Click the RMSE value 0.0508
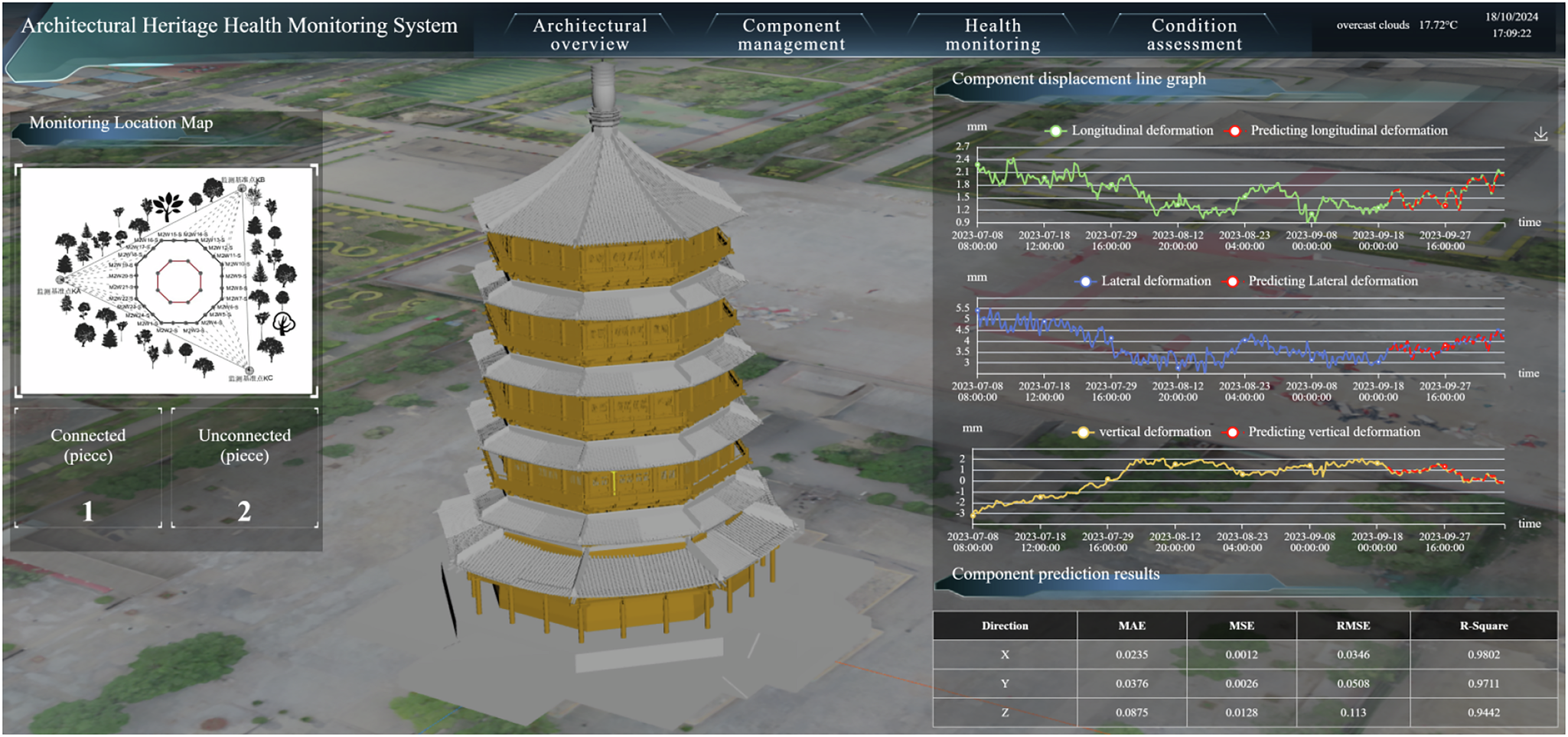Image resolution: width=1568 pixels, height=737 pixels. tap(1353, 683)
